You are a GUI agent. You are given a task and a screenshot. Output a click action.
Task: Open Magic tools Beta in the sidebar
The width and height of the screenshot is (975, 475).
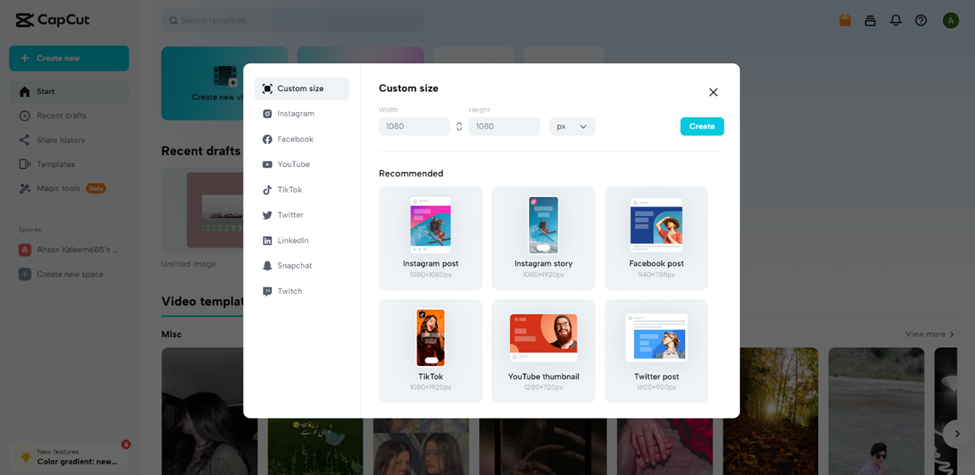[69, 188]
